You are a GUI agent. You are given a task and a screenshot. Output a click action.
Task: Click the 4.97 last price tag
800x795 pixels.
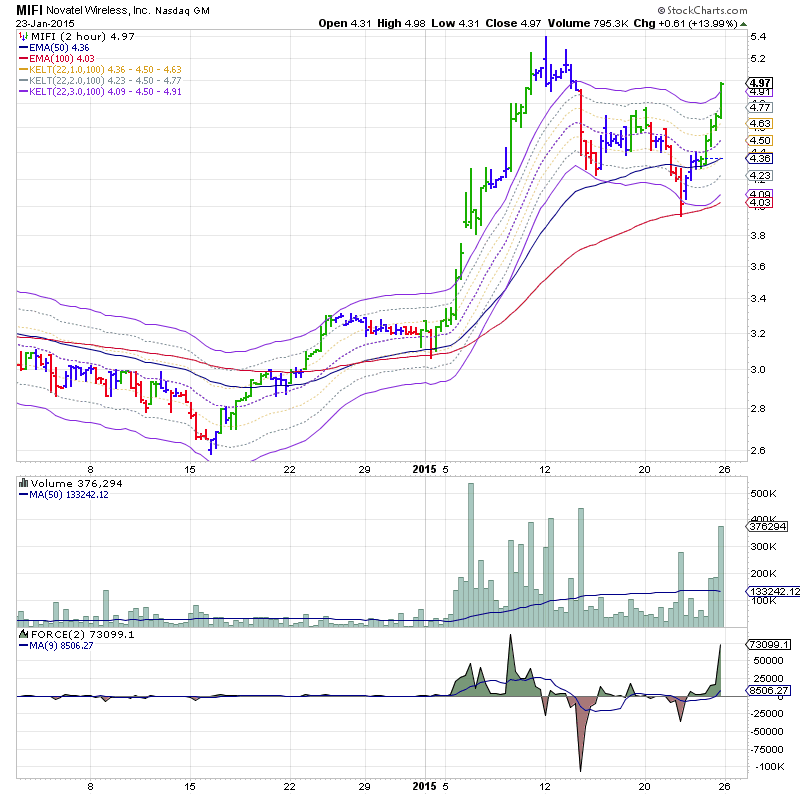pyautogui.click(x=760, y=83)
